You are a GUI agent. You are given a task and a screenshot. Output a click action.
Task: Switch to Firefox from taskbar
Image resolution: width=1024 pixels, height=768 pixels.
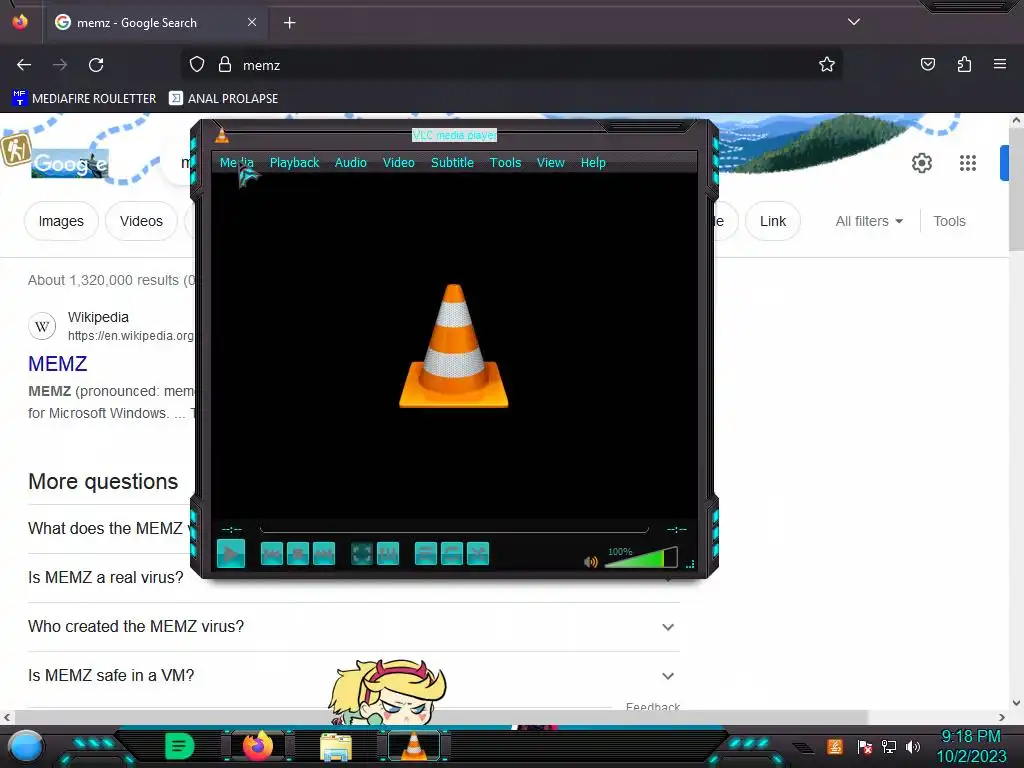pos(258,746)
